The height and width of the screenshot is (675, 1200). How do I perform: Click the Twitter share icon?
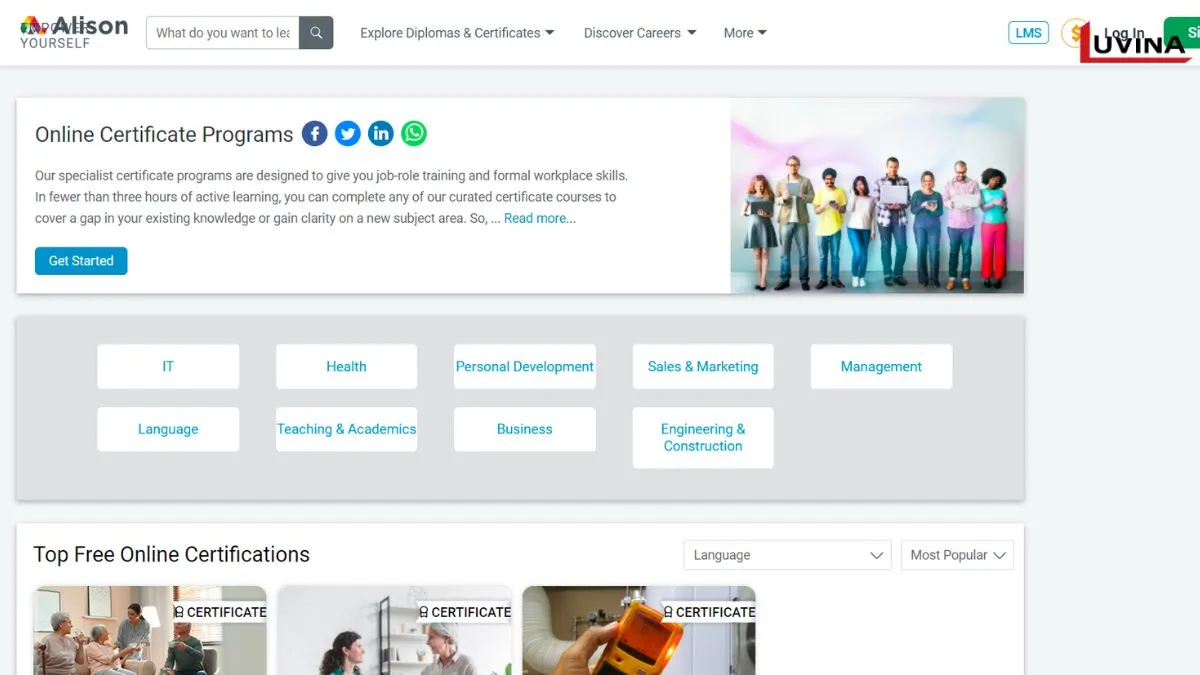(x=347, y=134)
